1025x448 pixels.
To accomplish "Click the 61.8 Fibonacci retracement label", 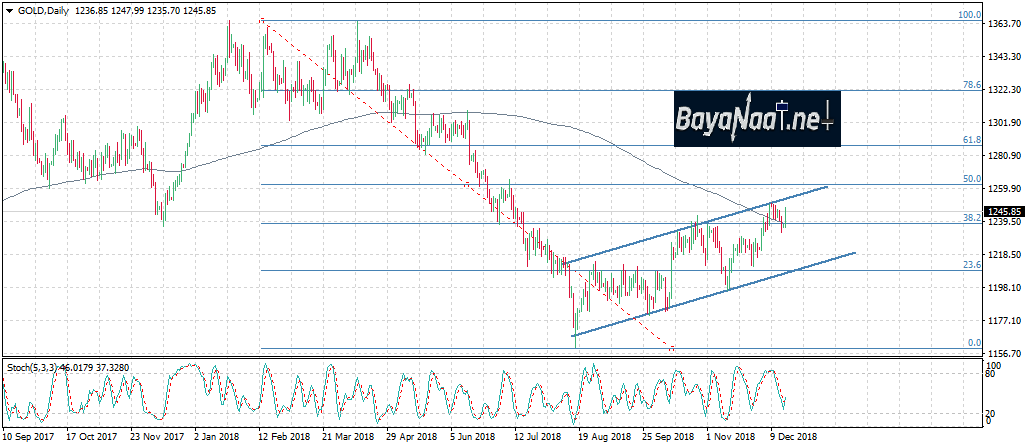I will [x=970, y=141].
